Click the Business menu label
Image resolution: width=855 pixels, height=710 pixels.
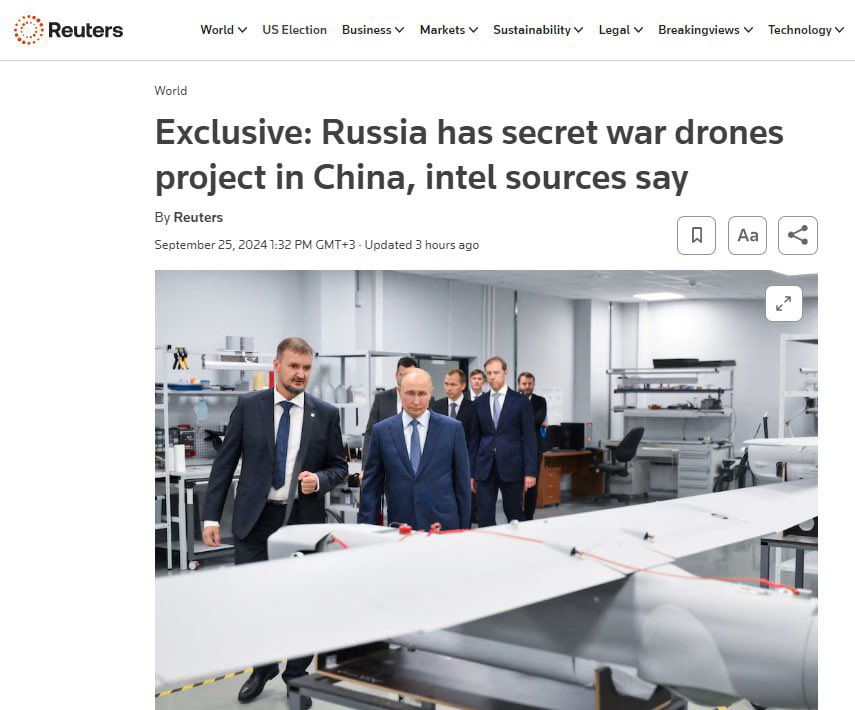[366, 30]
